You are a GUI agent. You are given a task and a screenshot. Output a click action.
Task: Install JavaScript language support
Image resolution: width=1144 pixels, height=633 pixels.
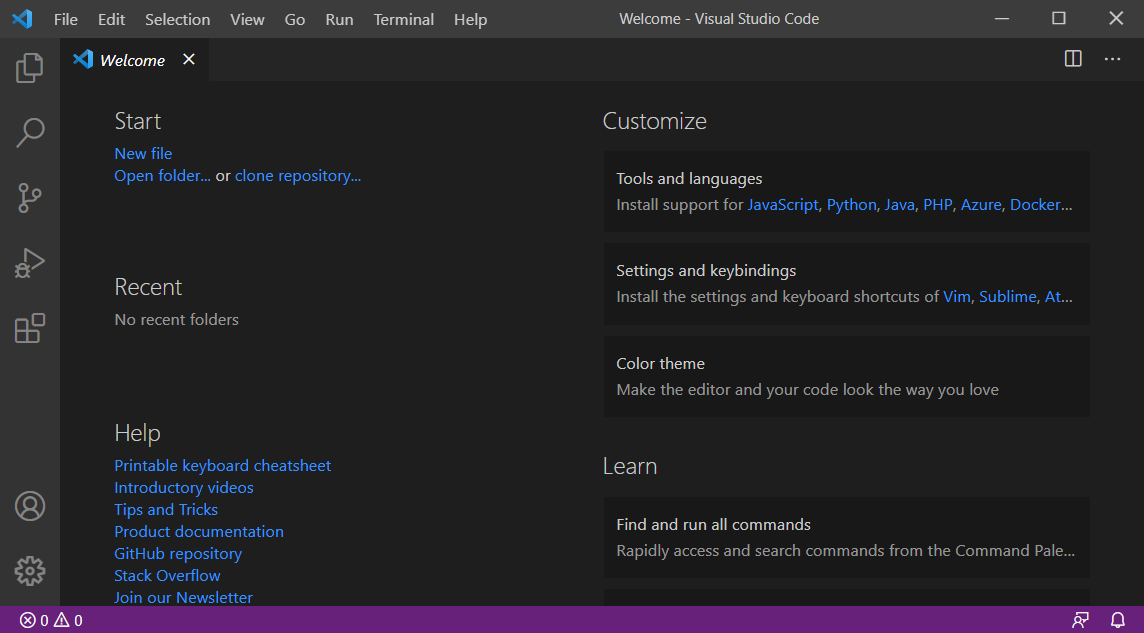coord(783,205)
